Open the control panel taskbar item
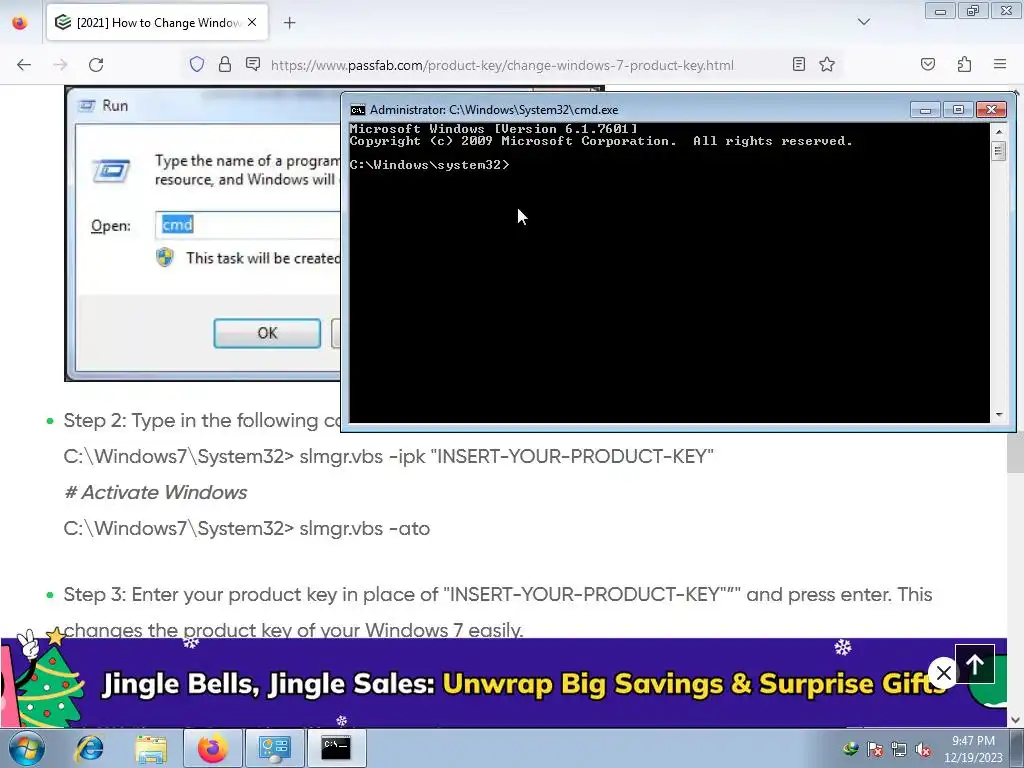The width and height of the screenshot is (1024, 768). (274, 748)
